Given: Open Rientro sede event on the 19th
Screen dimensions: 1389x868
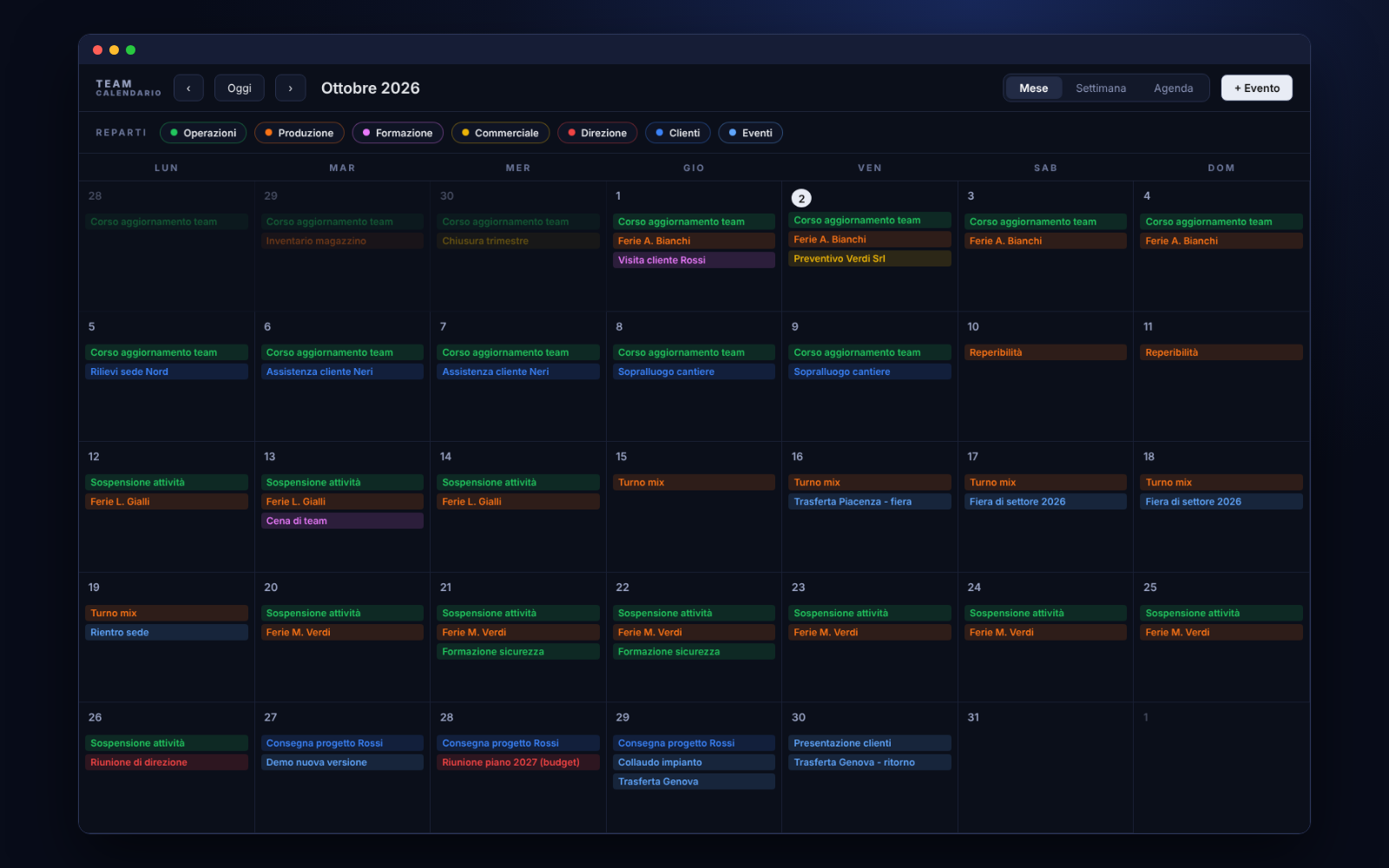Looking at the screenshot, I should tap(167, 632).
